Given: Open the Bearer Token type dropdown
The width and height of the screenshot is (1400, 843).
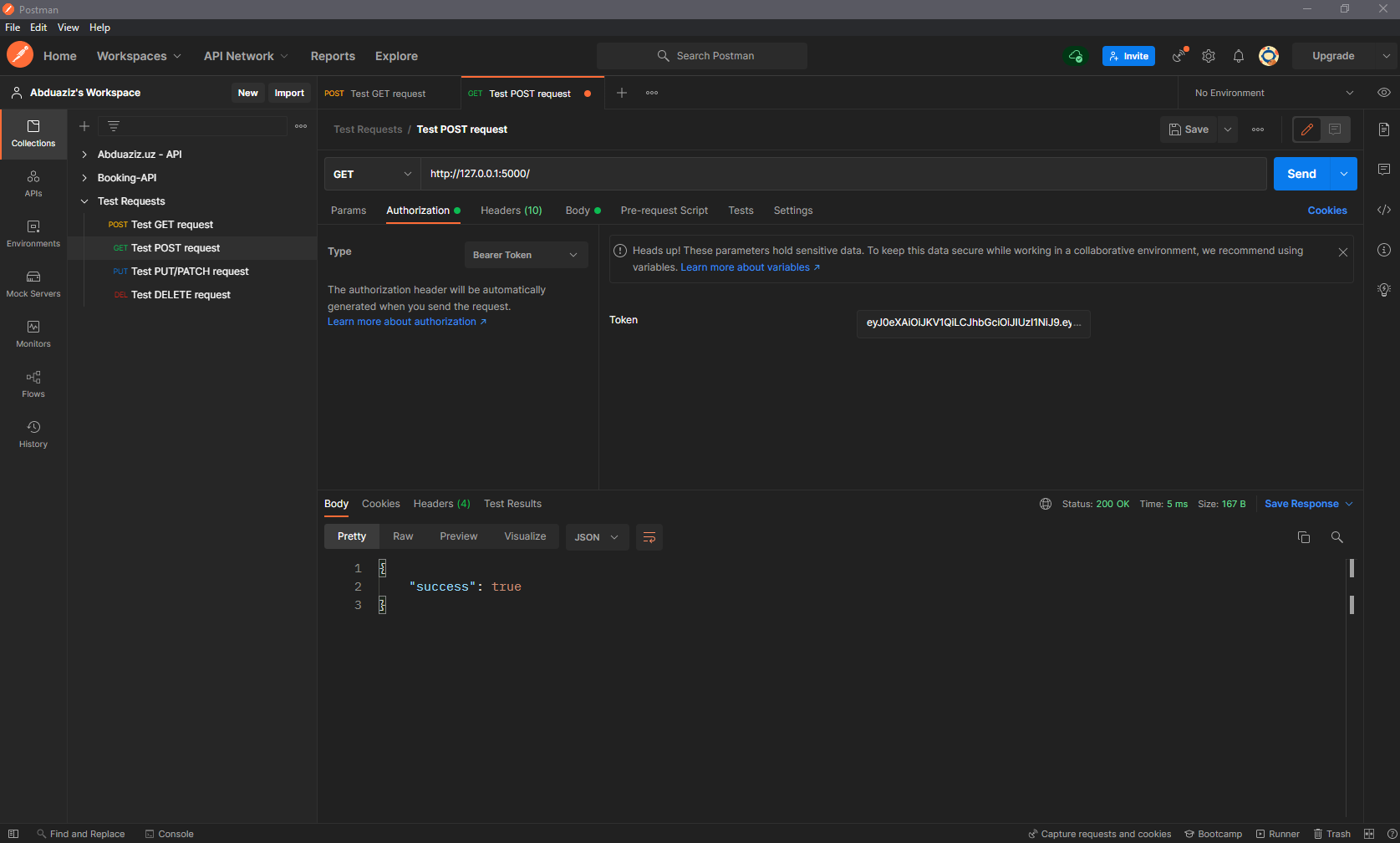Looking at the screenshot, I should tap(526, 255).
